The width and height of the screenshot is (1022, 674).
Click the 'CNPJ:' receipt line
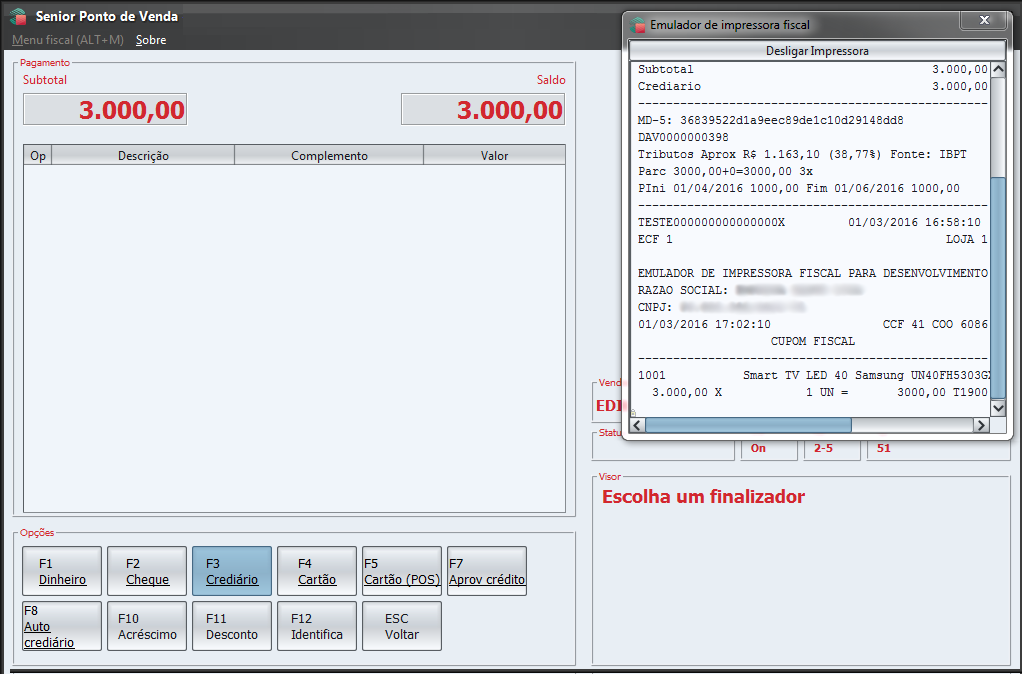pyautogui.click(x=722, y=307)
